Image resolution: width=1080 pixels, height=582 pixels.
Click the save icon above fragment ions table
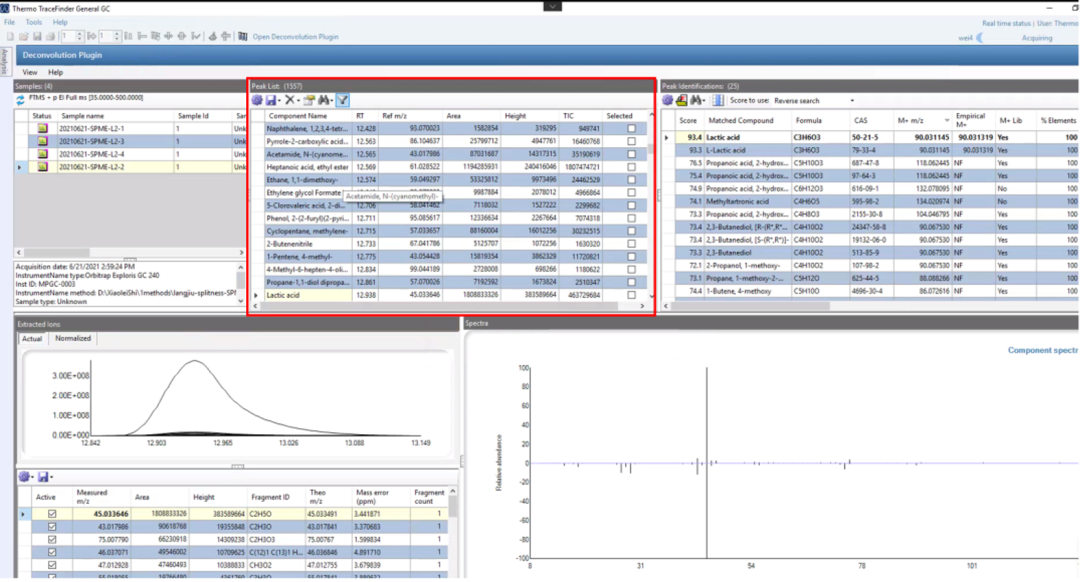click(42, 477)
